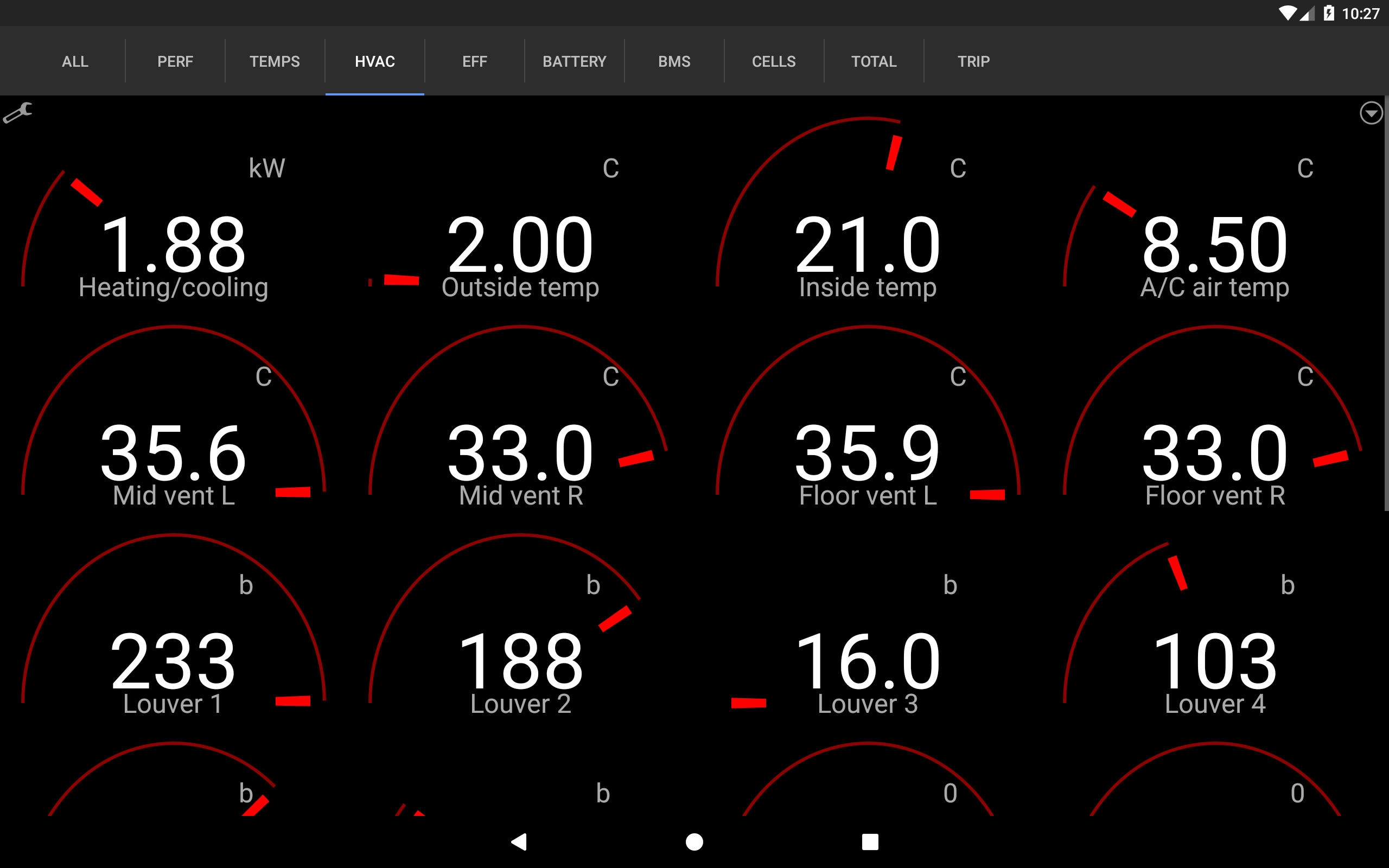Click the Louver 3 label
1389x868 pixels.
coord(868,704)
